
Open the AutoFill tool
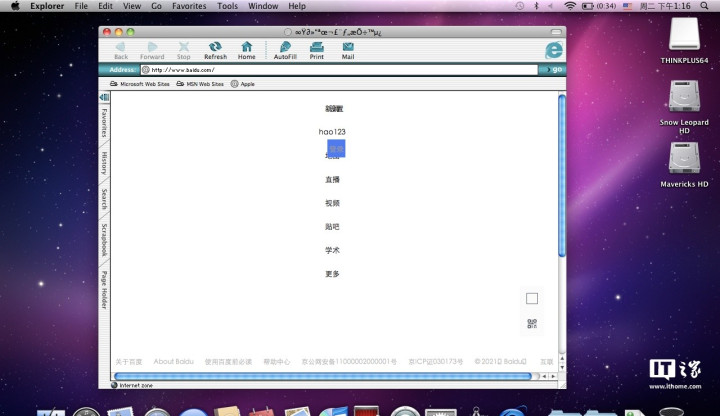pyautogui.click(x=285, y=51)
